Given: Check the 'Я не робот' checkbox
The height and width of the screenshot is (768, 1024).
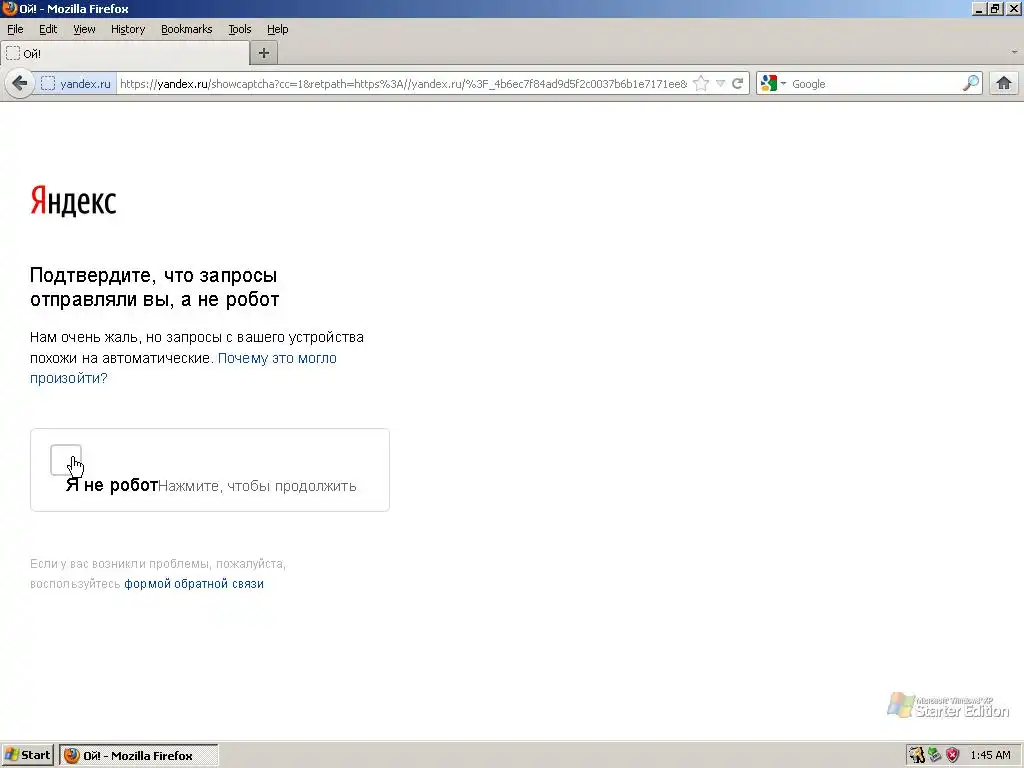Looking at the screenshot, I should 66,460.
